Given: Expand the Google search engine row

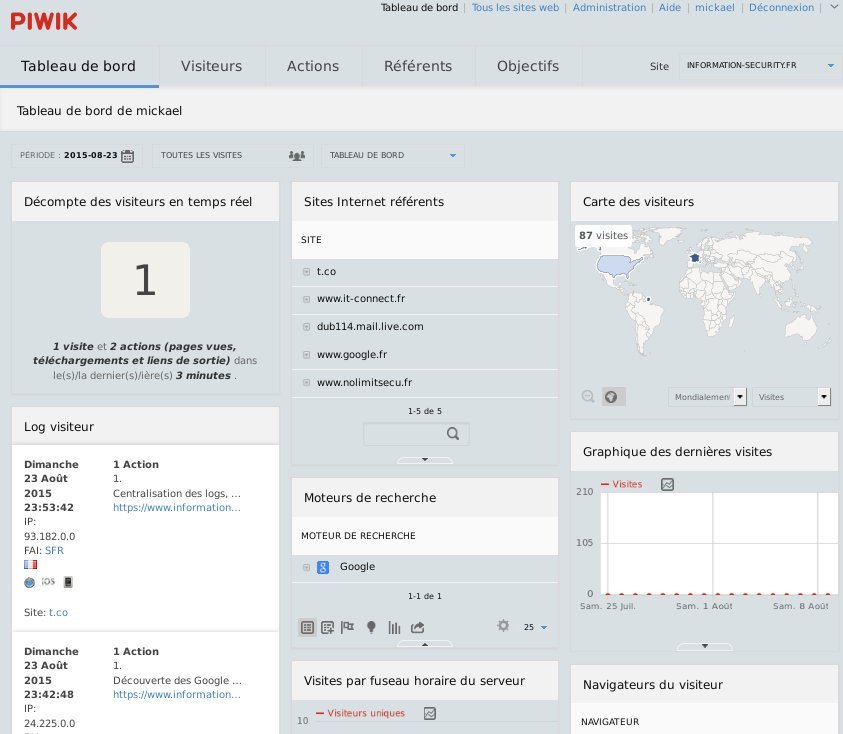Looking at the screenshot, I should [307, 567].
